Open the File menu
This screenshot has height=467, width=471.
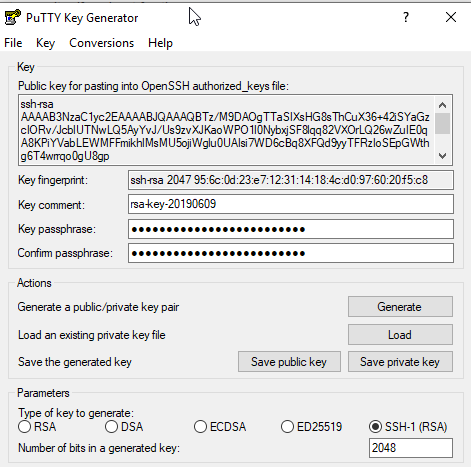[x=13, y=43]
